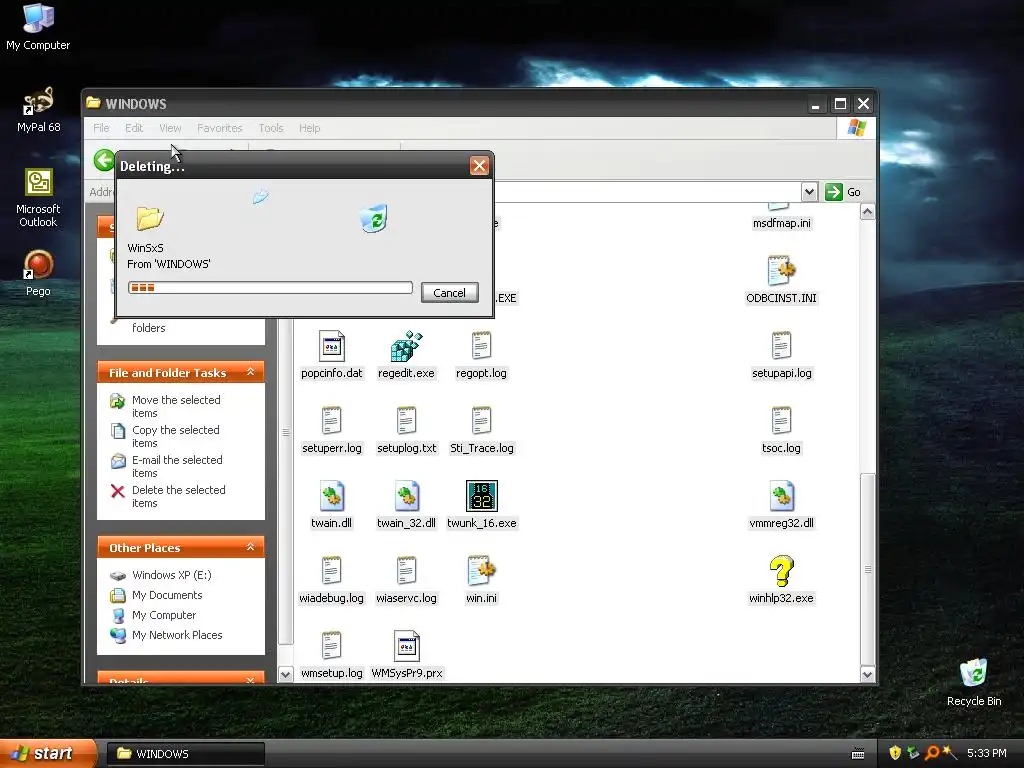Open the Recycle Bin on desktop
This screenshot has height=768, width=1024.
click(x=974, y=683)
